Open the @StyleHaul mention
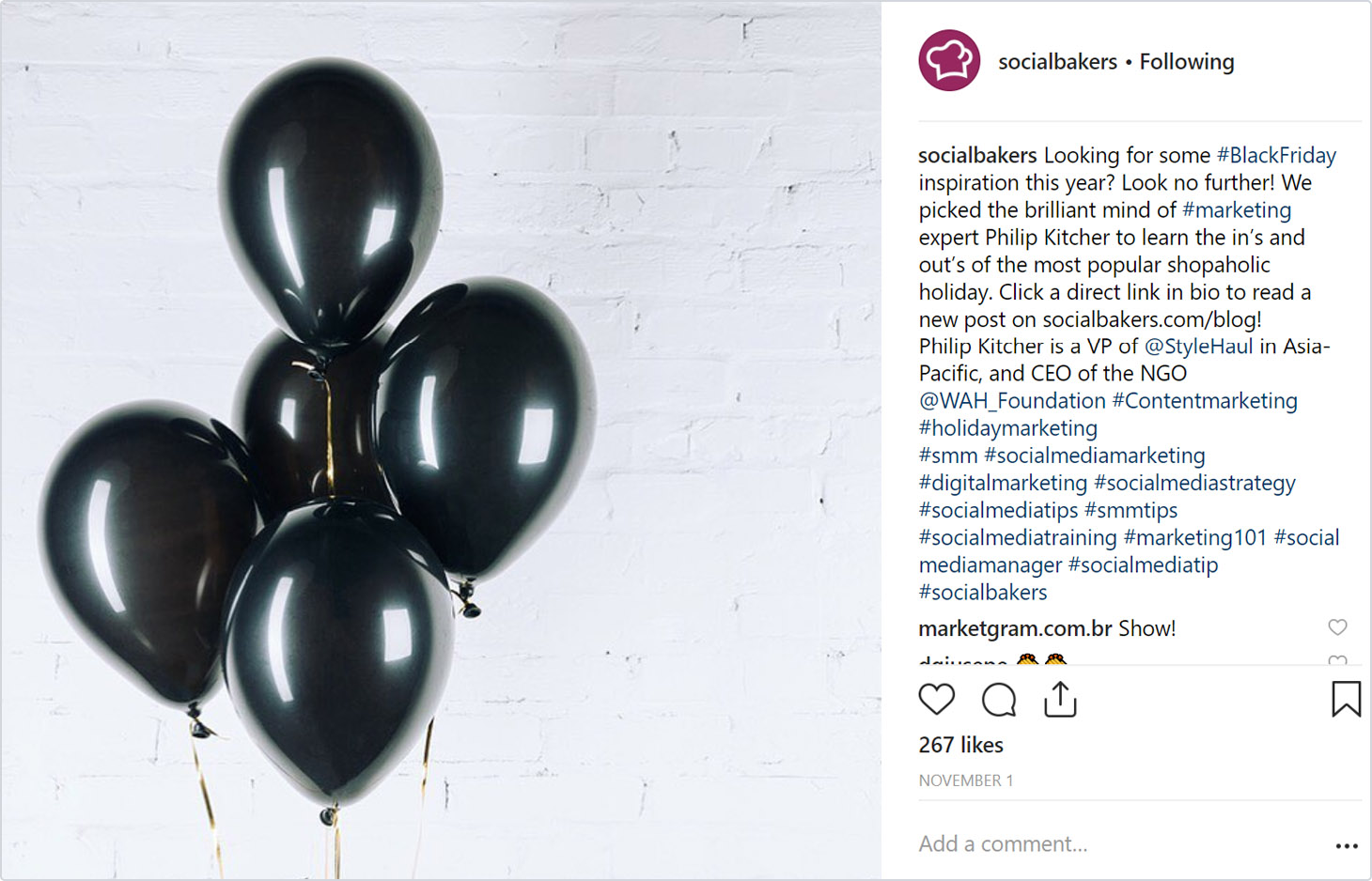The height and width of the screenshot is (881, 1372). click(x=1198, y=347)
